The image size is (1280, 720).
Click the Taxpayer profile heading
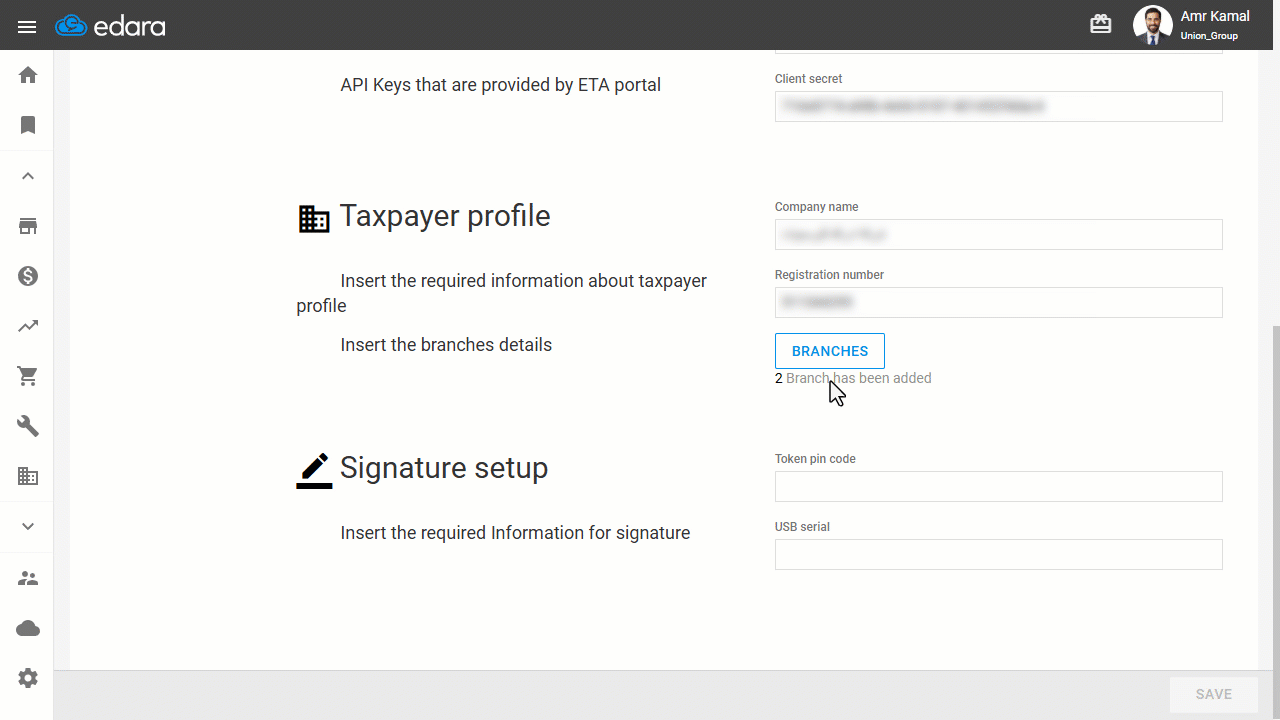point(445,216)
